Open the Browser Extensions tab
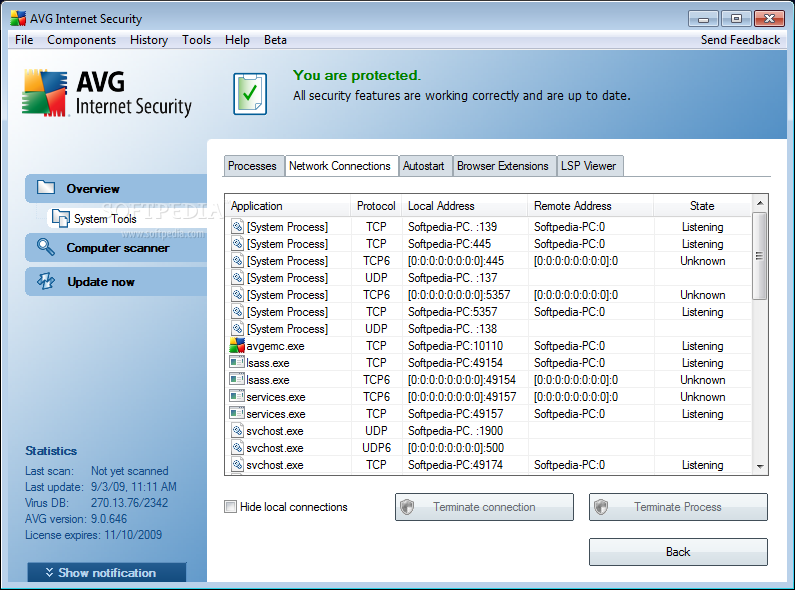This screenshot has height=590, width=795. 502,166
